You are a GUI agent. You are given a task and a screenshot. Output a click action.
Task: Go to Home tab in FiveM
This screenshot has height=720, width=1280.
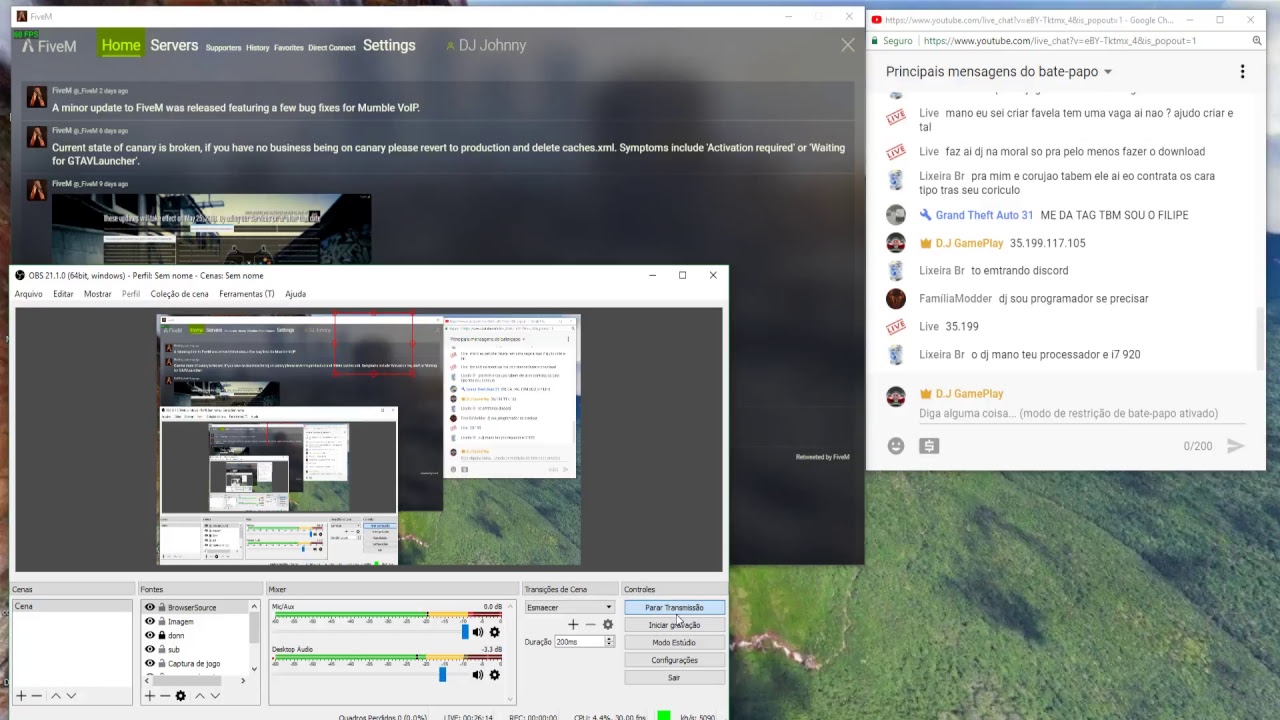pyautogui.click(x=121, y=45)
